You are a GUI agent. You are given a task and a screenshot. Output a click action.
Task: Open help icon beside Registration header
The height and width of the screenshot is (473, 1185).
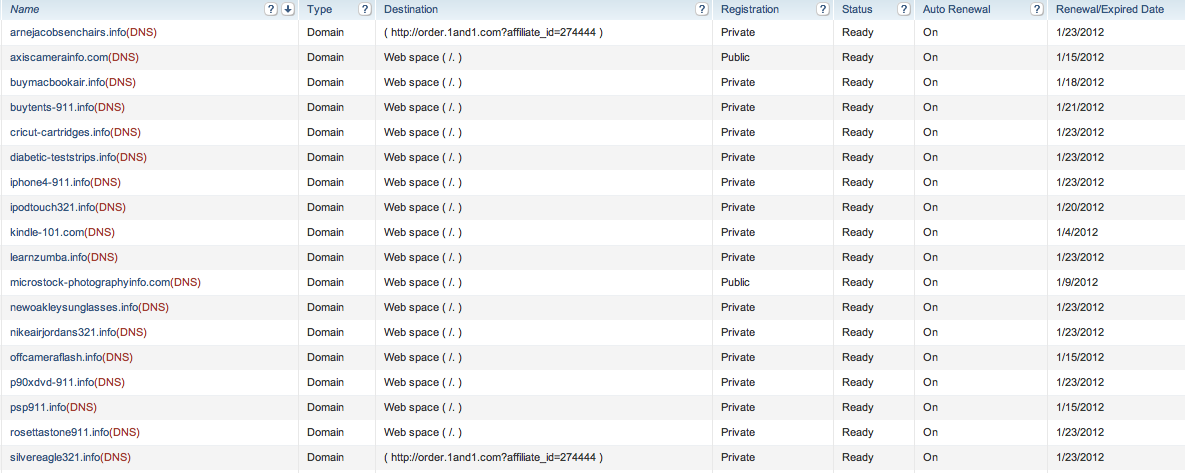pos(822,9)
